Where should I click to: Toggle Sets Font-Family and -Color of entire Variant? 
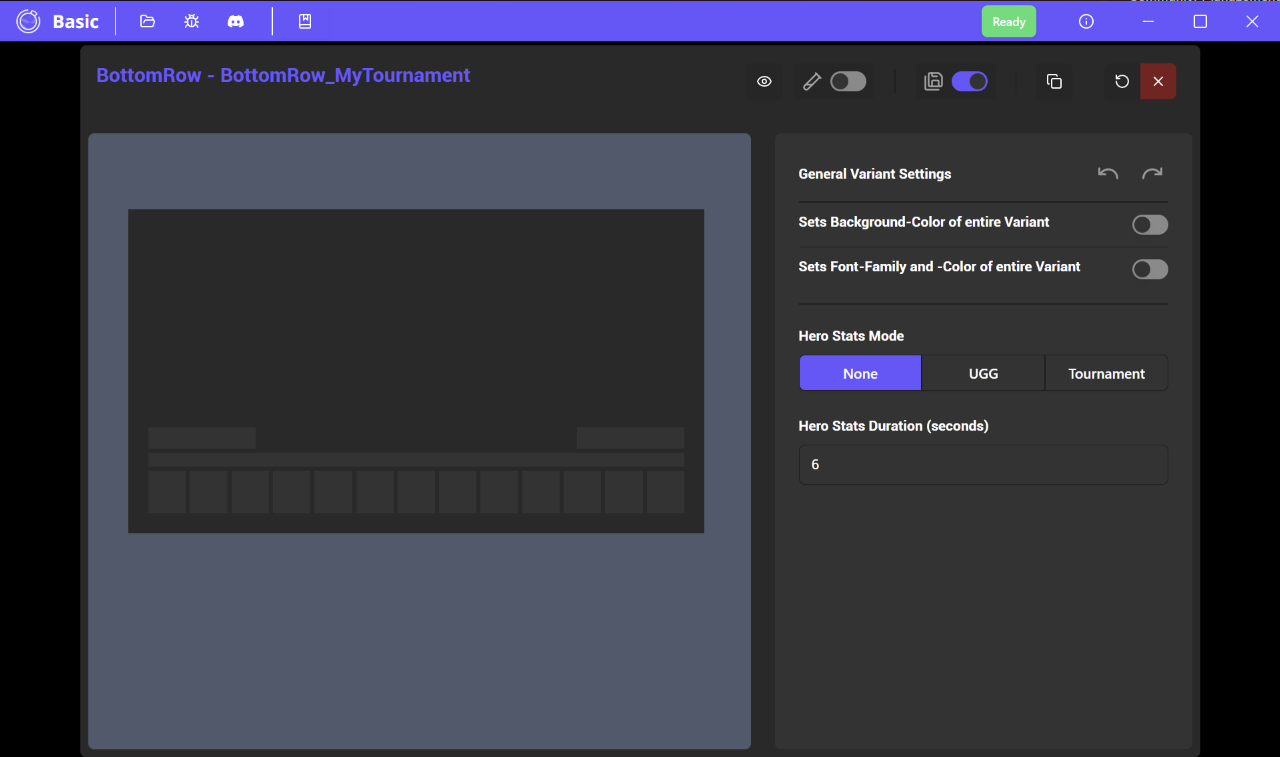click(1149, 269)
